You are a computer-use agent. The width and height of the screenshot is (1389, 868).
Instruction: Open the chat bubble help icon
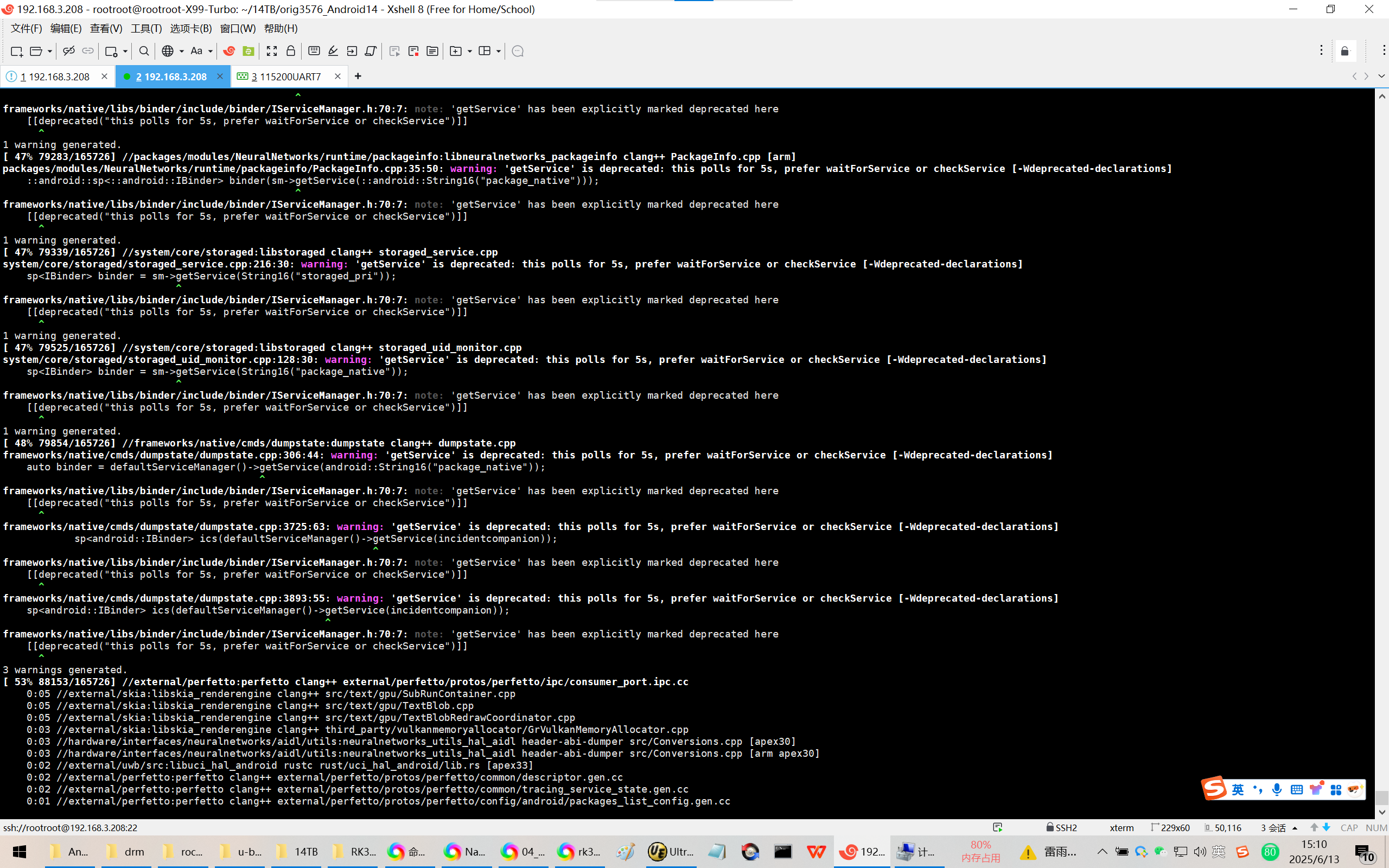point(517,51)
